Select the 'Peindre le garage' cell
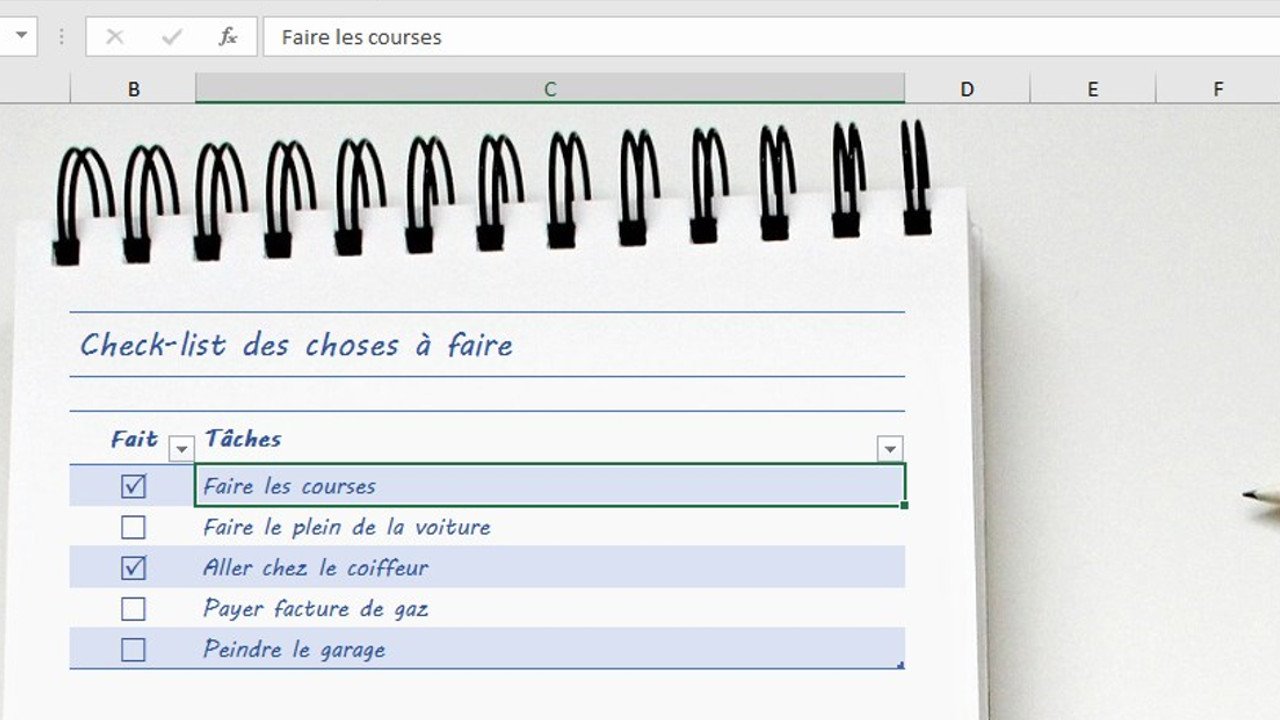 pyautogui.click(x=550, y=649)
